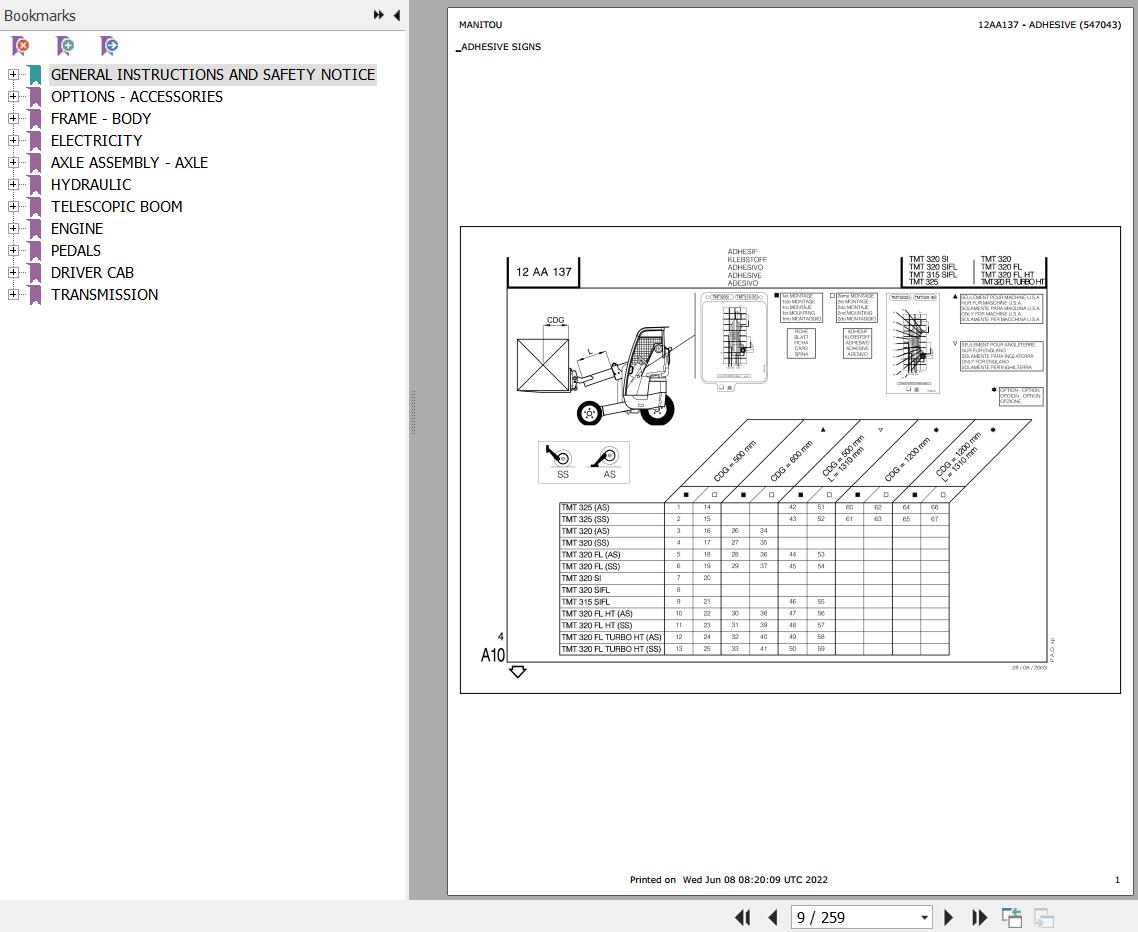Viewport: 1138px width, 932px height.
Task: Select the TELESCOPIC BOOM bookmark
Action: point(116,207)
